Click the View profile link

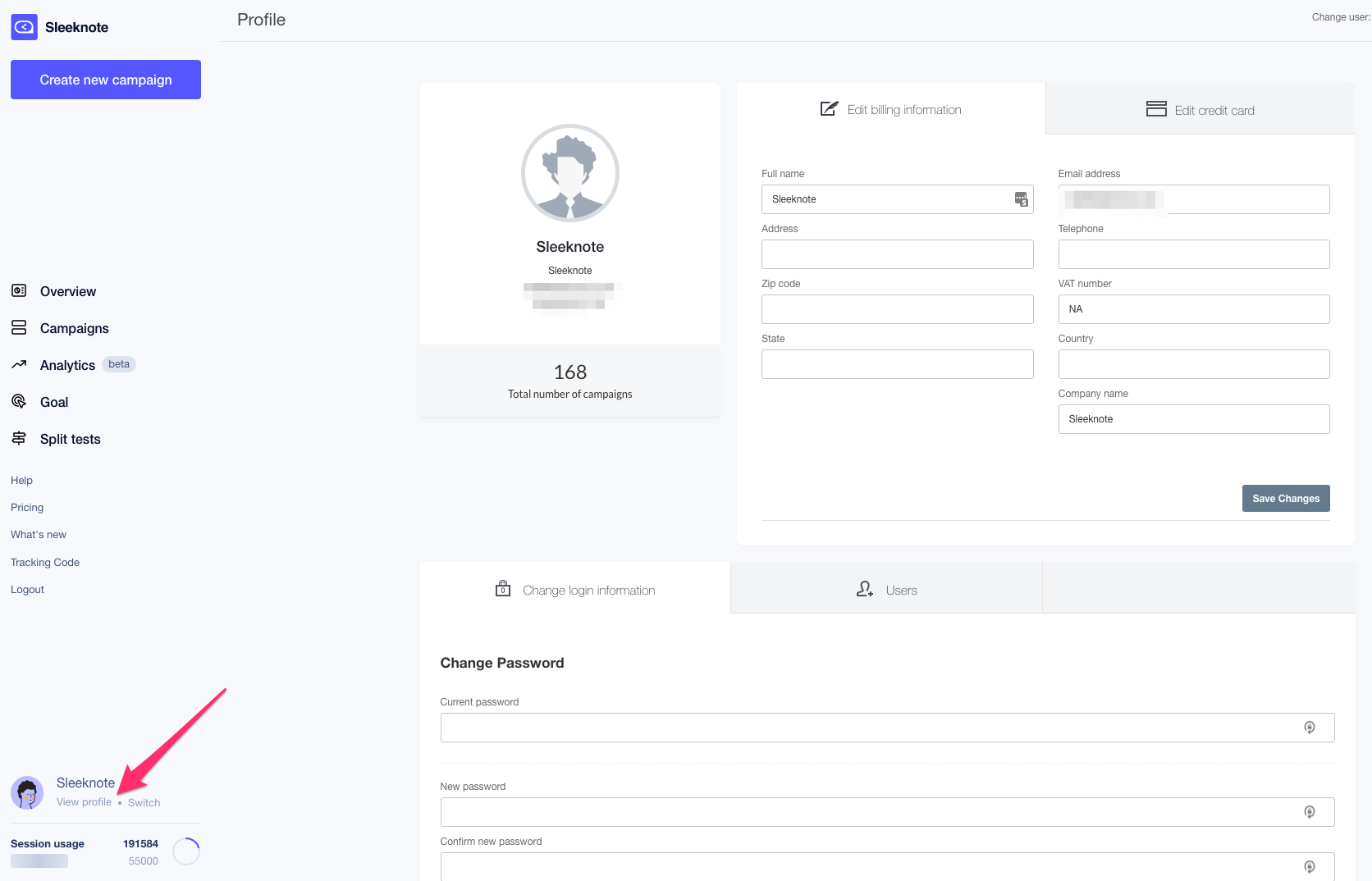point(84,801)
